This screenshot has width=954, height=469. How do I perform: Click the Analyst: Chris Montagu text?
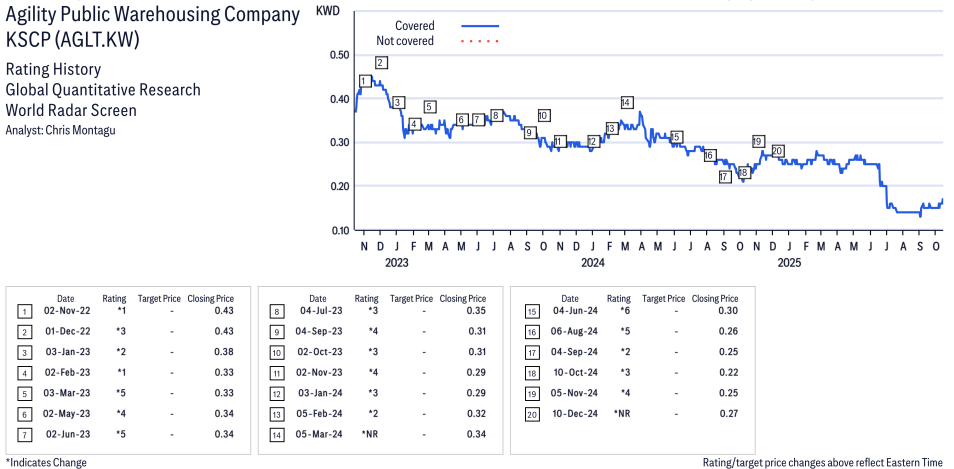[60, 131]
